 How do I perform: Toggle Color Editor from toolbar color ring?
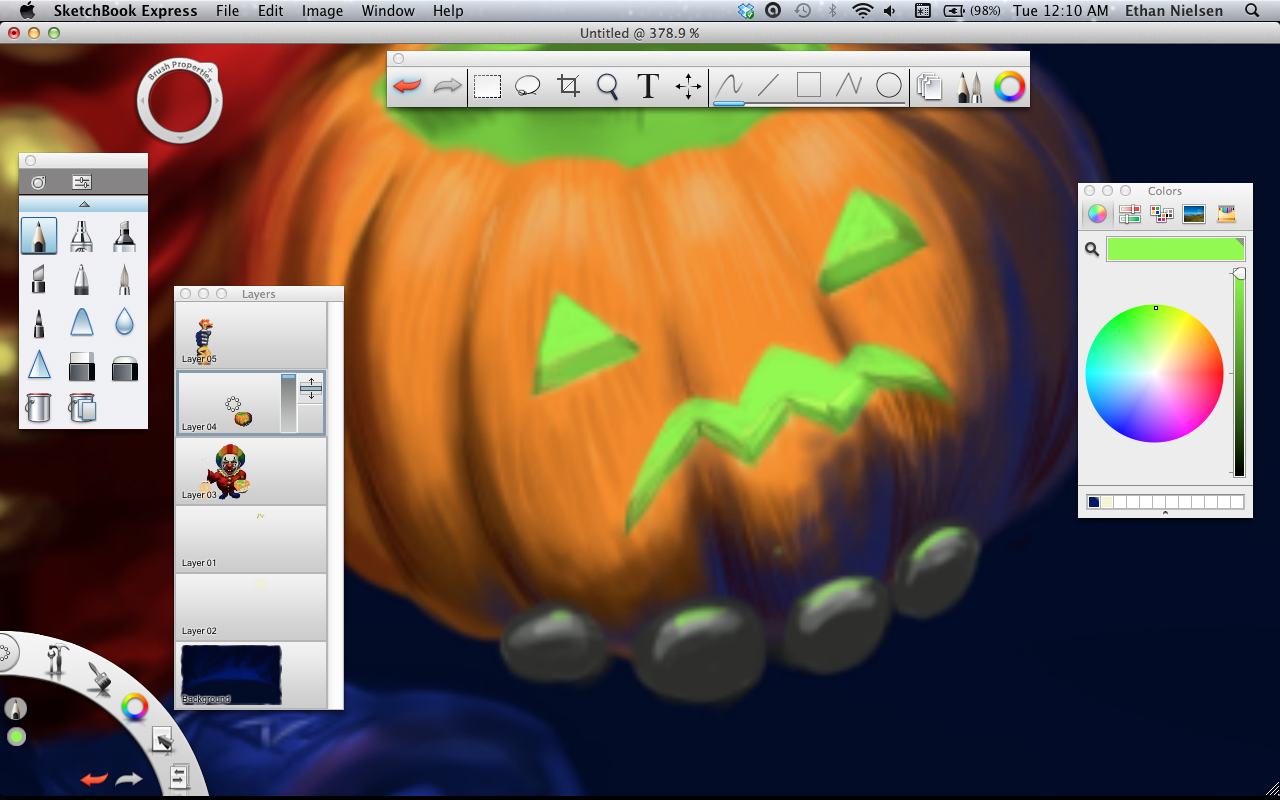pos(1009,87)
